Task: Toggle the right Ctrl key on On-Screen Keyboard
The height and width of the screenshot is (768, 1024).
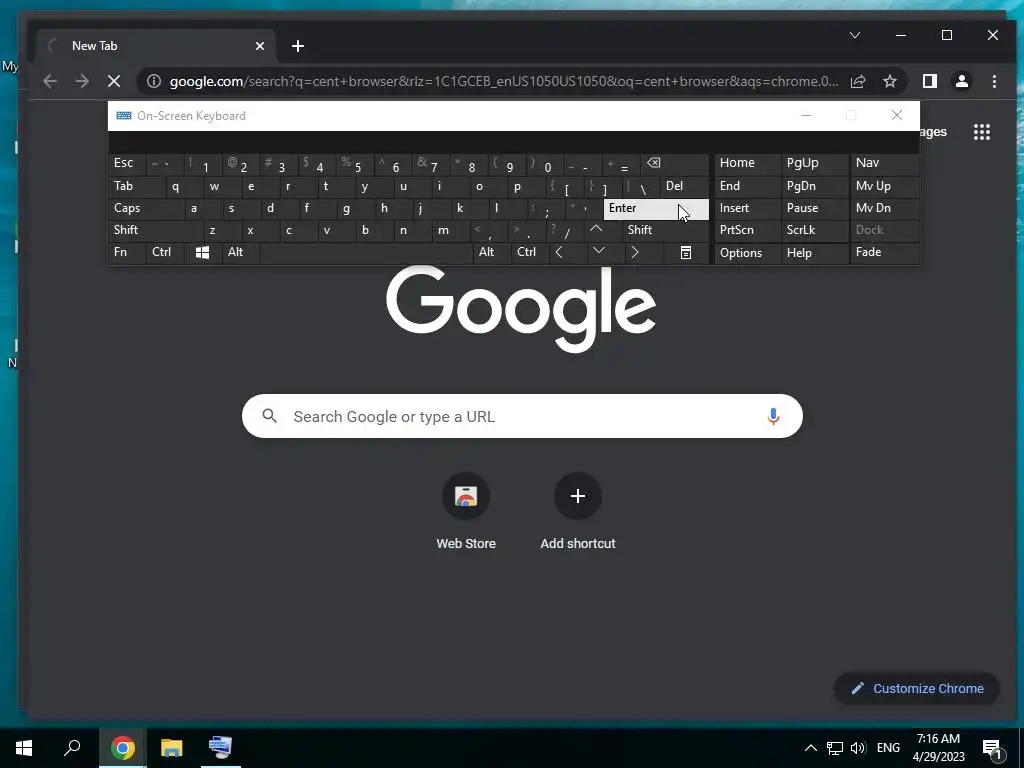Action: pyautogui.click(x=530, y=253)
